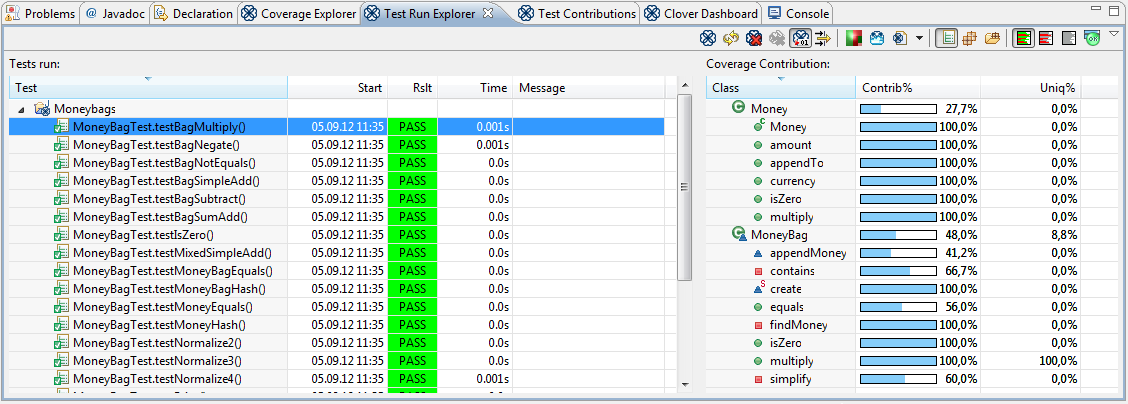Click the open folder layout icon
The height and width of the screenshot is (404, 1128).
point(992,39)
